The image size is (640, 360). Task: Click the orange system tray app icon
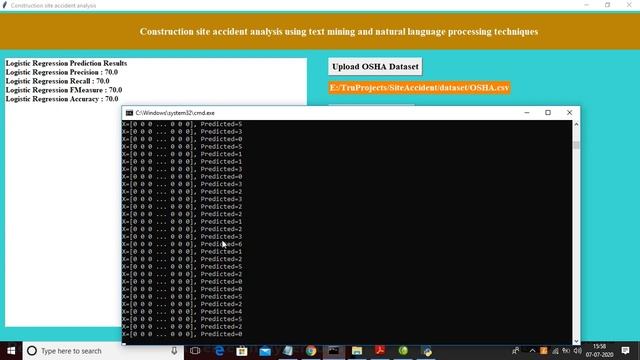pos(544,351)
